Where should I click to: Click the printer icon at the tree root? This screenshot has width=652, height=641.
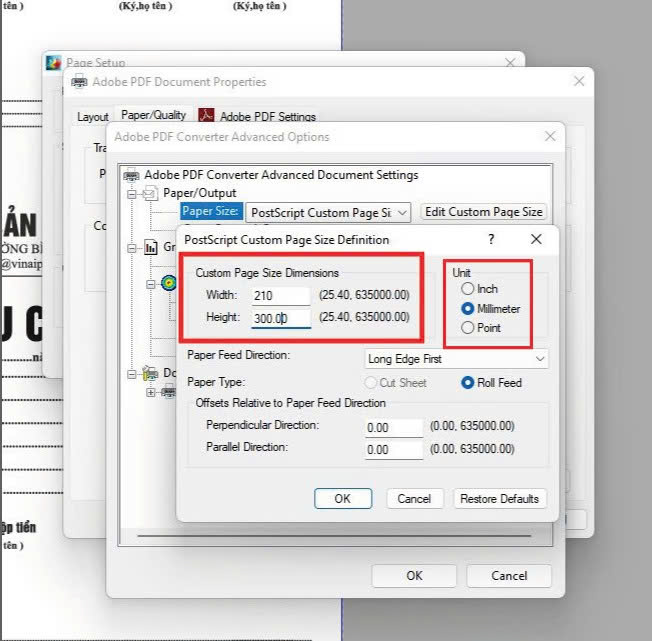(x=131, y=175)
